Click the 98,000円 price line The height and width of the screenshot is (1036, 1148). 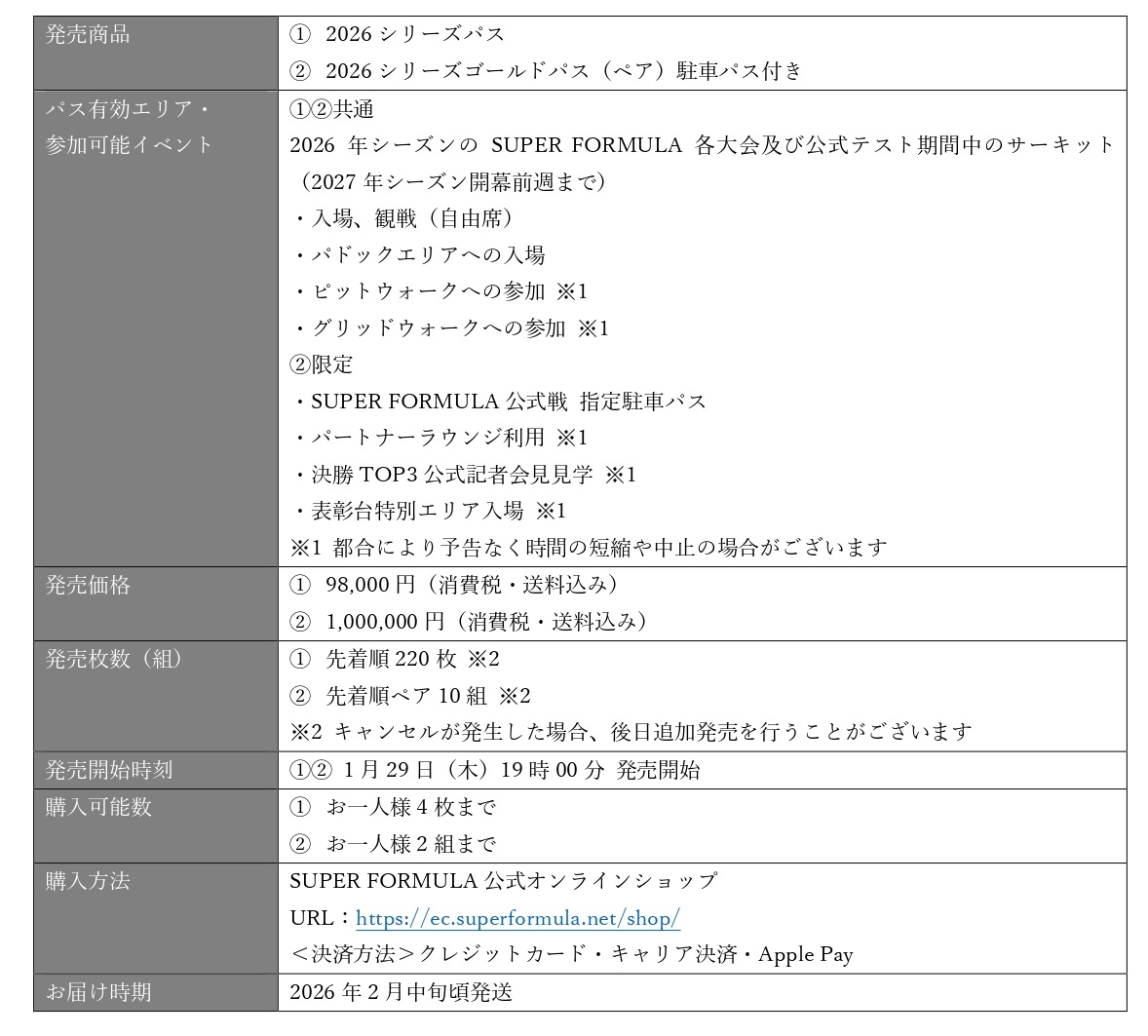click(454, 585)
